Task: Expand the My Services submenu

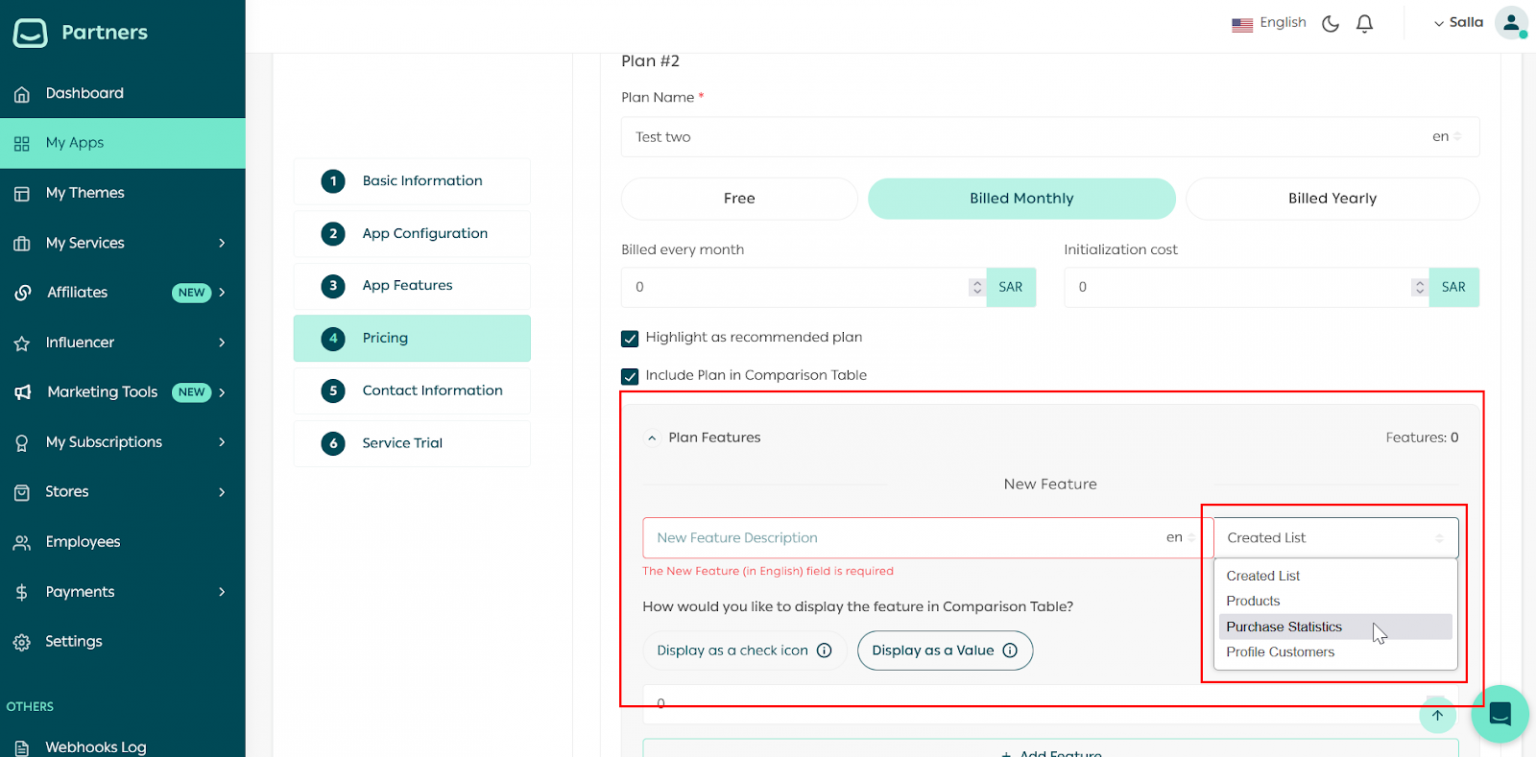Action: click(85, 242)
